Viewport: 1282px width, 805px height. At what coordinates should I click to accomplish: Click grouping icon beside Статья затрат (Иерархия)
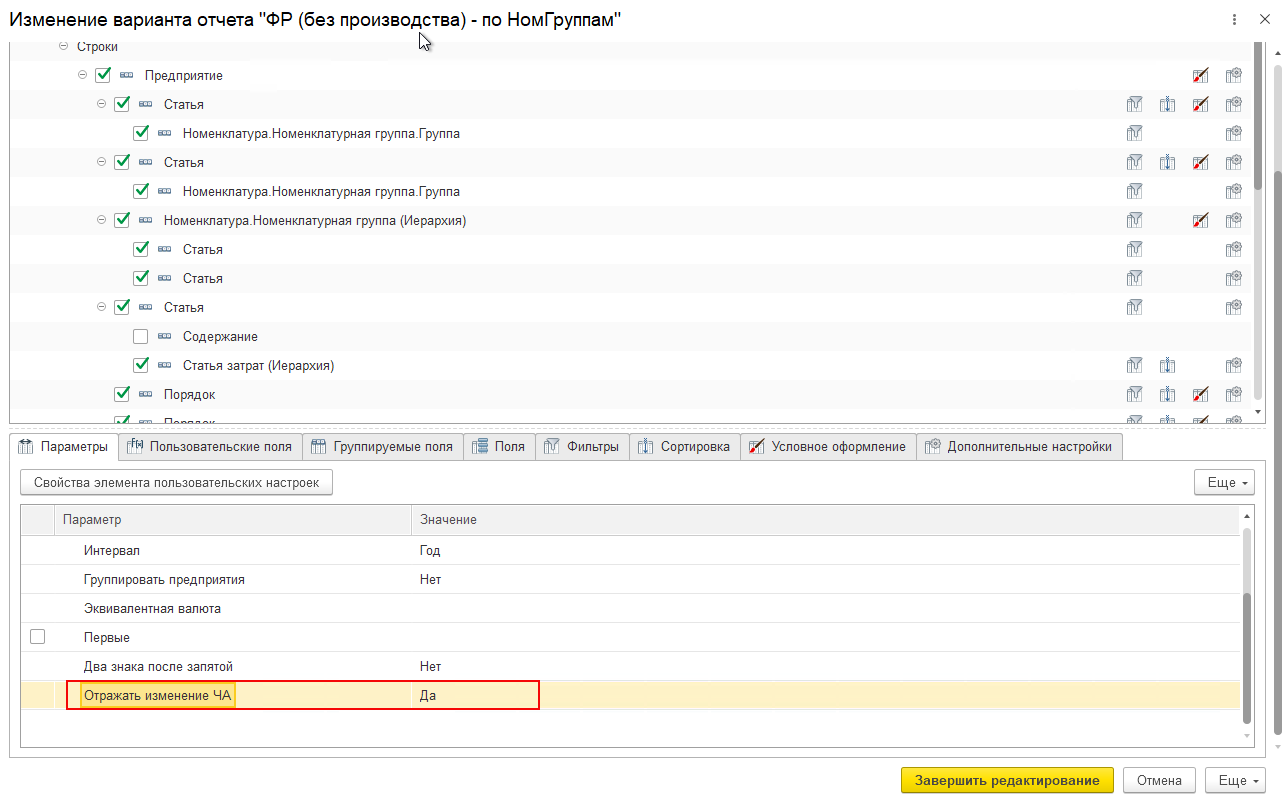tap(165, 365)
